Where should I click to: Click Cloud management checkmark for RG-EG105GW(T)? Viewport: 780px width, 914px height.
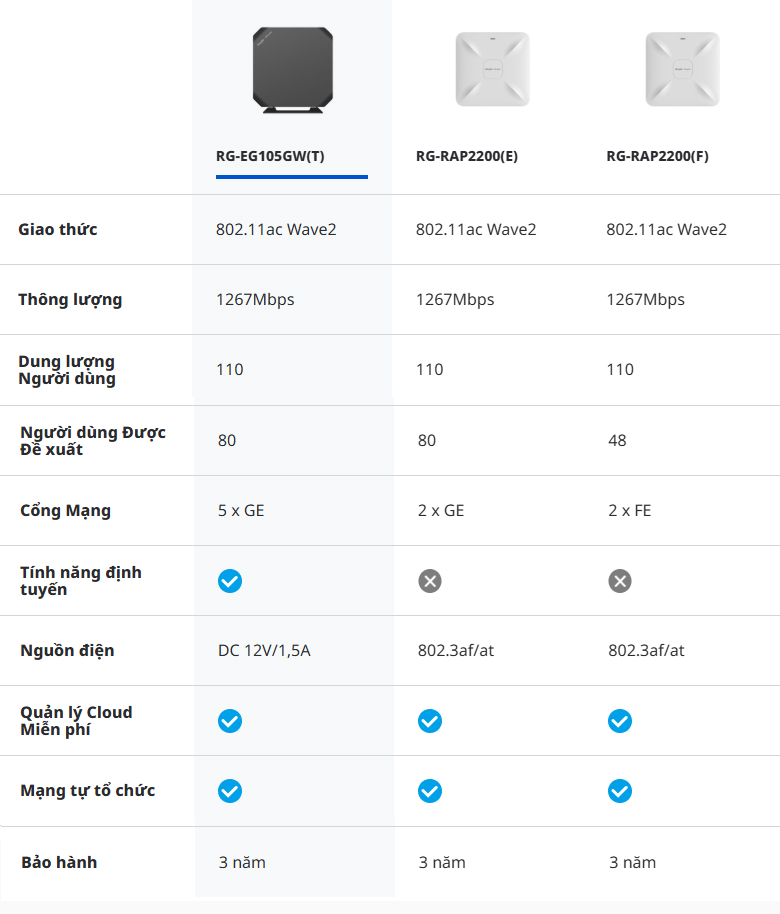pyautogui.click(x=230, y=721)
